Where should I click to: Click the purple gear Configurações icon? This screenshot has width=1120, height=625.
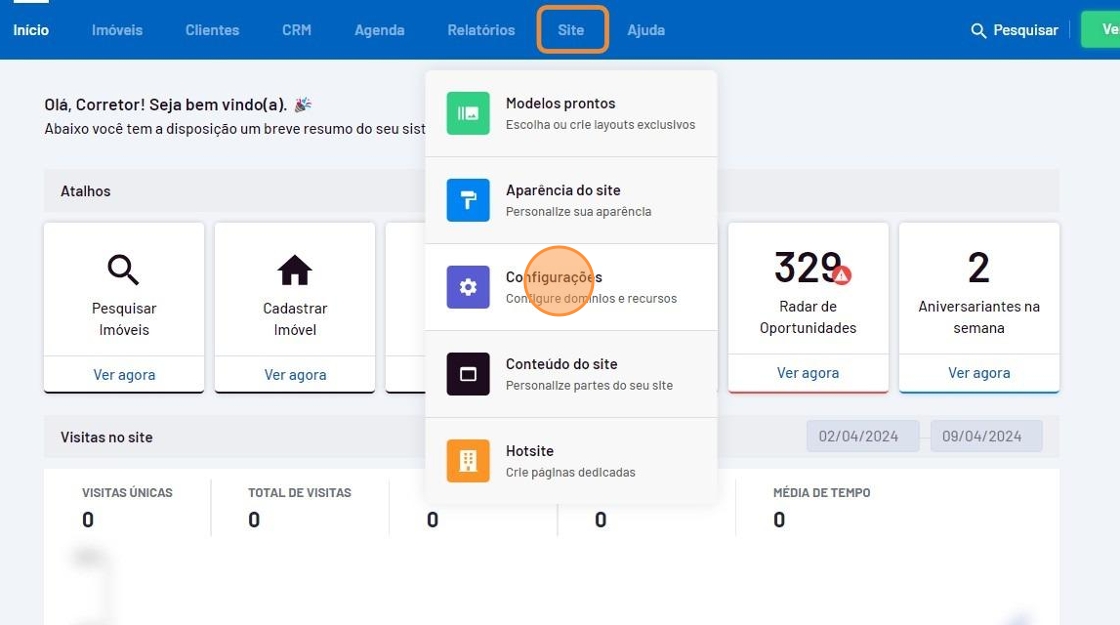468,287
